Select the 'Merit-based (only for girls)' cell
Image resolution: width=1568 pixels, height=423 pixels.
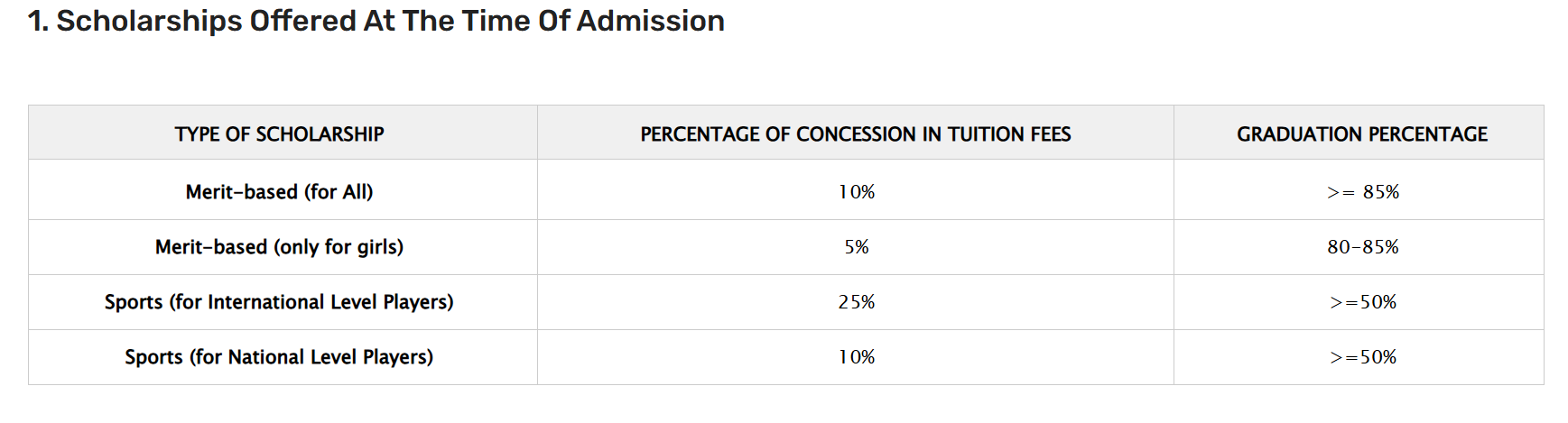click(x=279, y=247)
